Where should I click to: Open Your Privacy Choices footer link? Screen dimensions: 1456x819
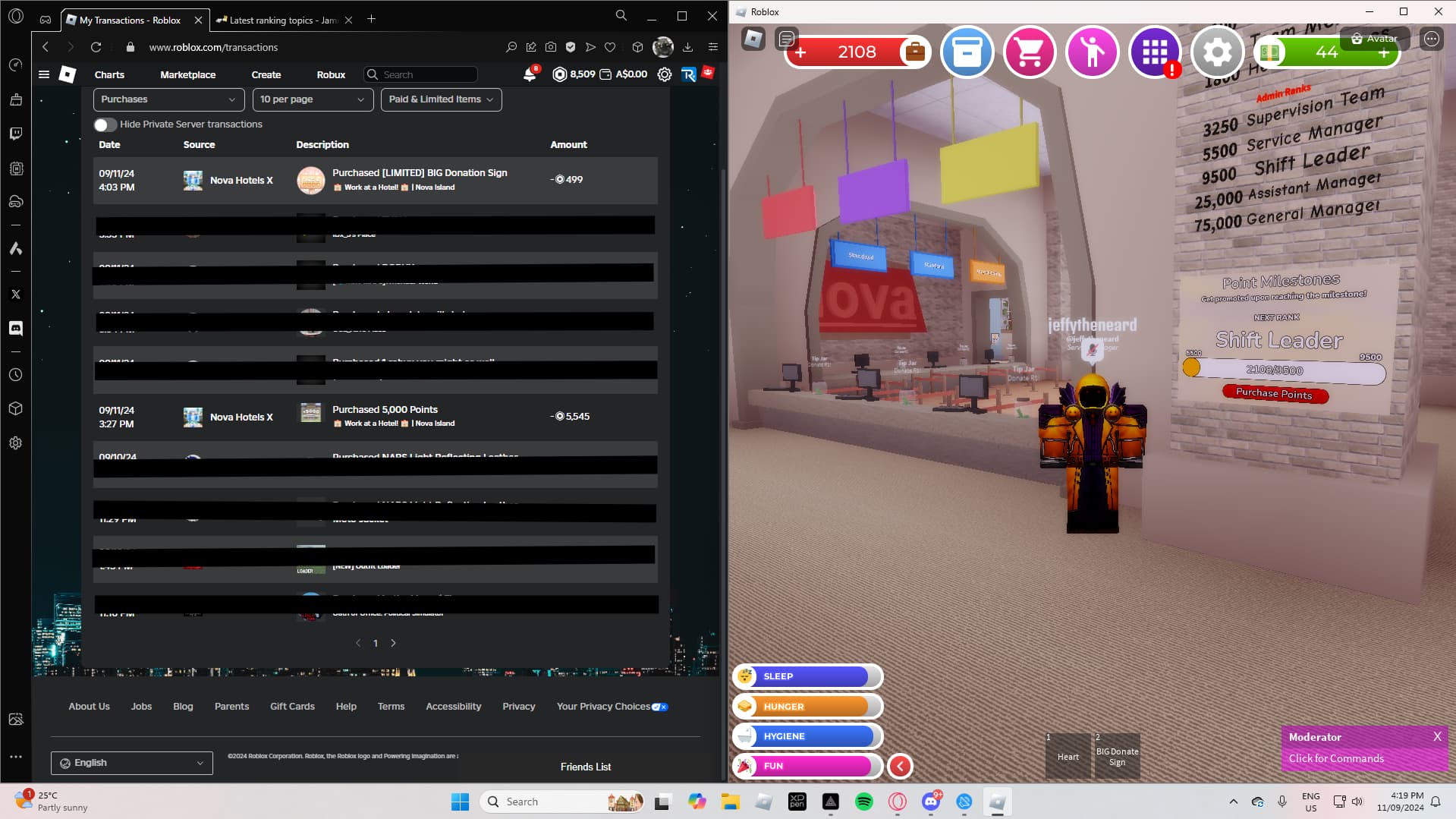pyautogui.click(x=612, y=707)
